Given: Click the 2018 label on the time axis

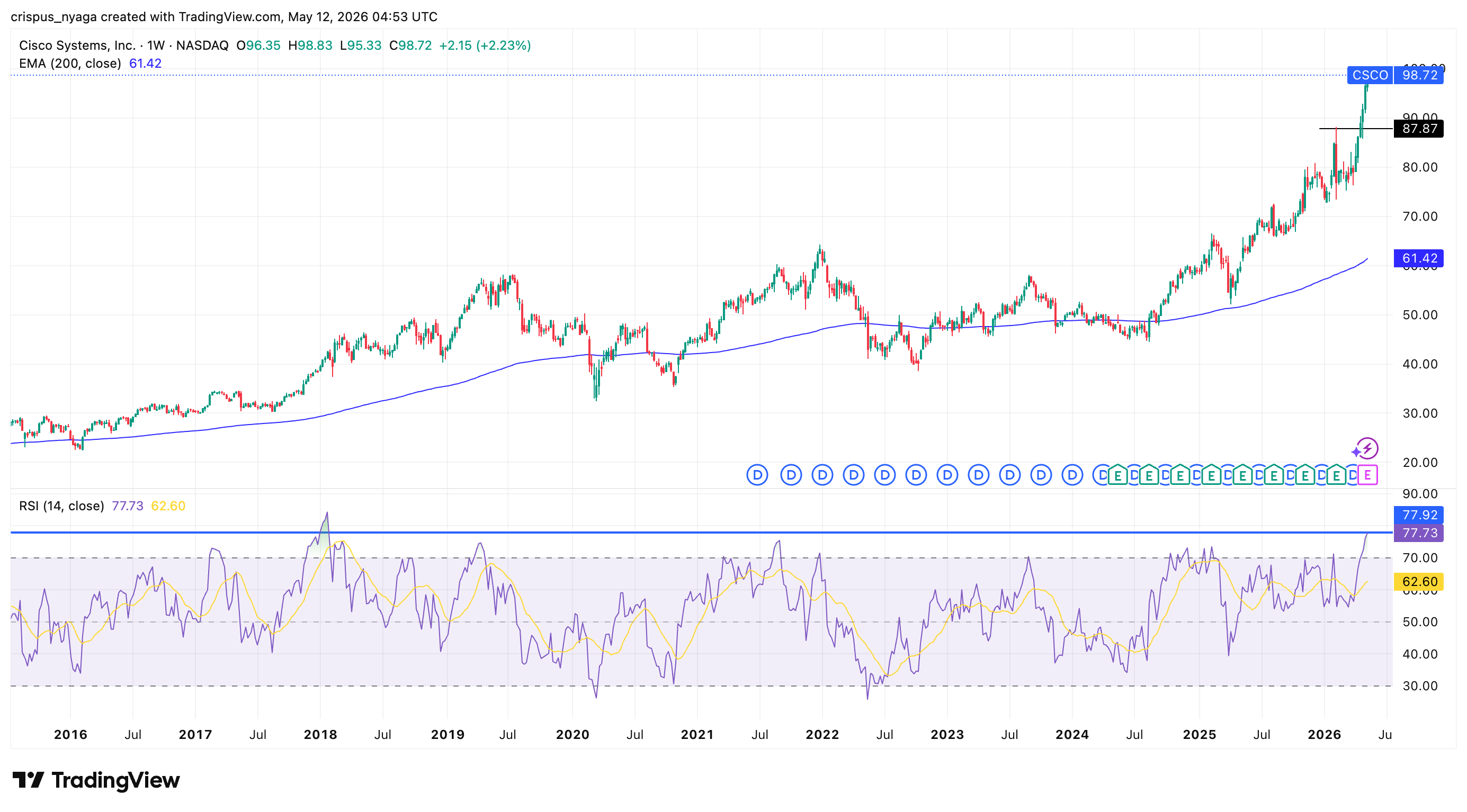Looking at the screenshot, I should pos(320,735).
